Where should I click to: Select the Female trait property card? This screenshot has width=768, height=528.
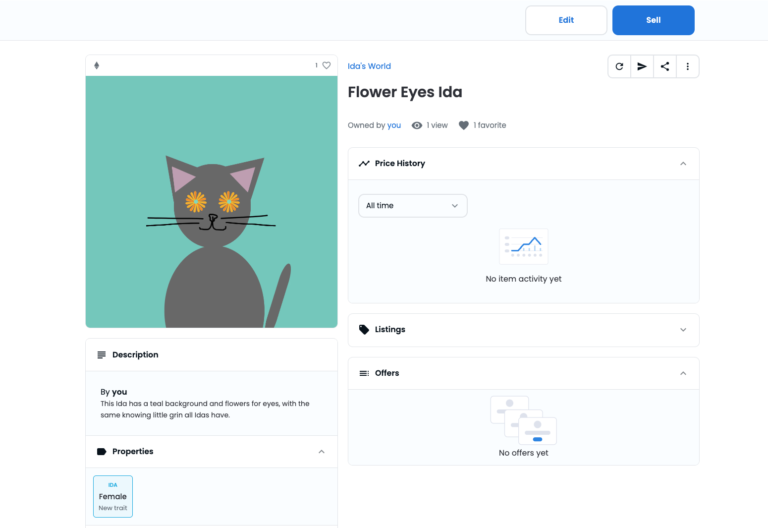113,496
